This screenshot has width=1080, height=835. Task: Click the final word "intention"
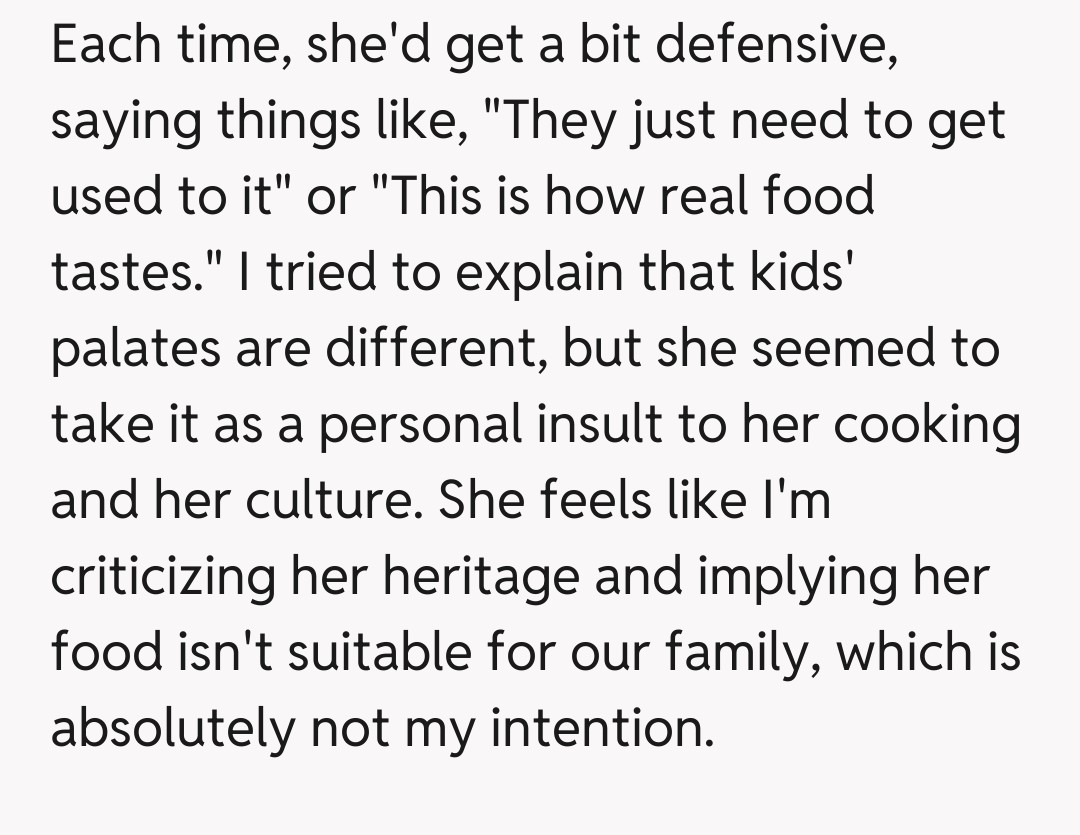(x=602, y=728)
